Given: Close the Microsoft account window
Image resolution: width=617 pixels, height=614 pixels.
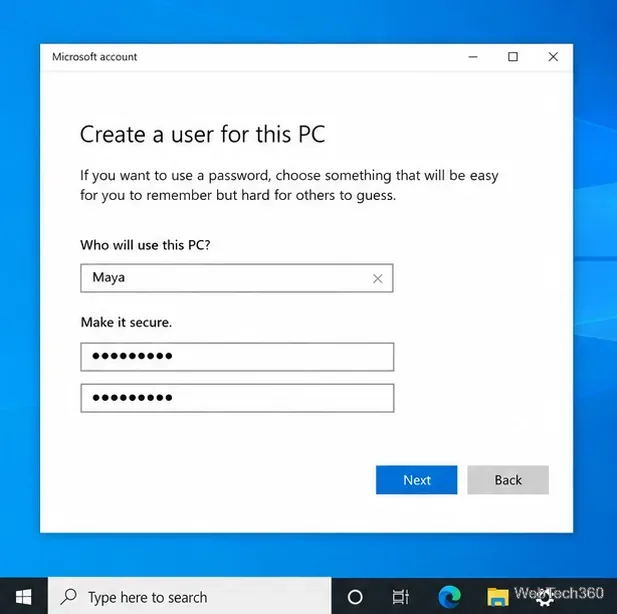Looking at the screenshot, I should pos(553,57).
